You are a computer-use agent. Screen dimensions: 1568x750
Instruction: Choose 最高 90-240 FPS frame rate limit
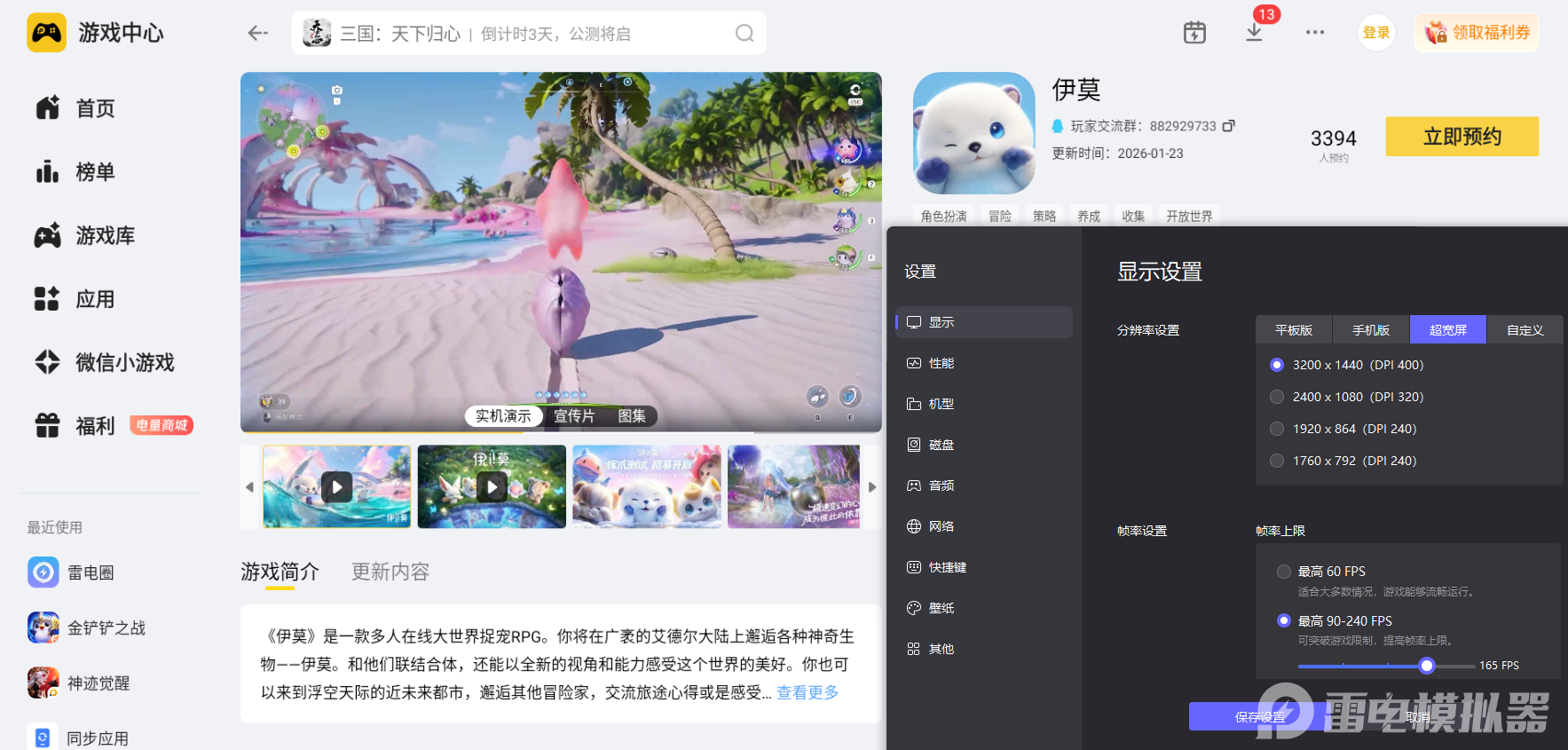pyautogui.click(x=1284, y=620)
